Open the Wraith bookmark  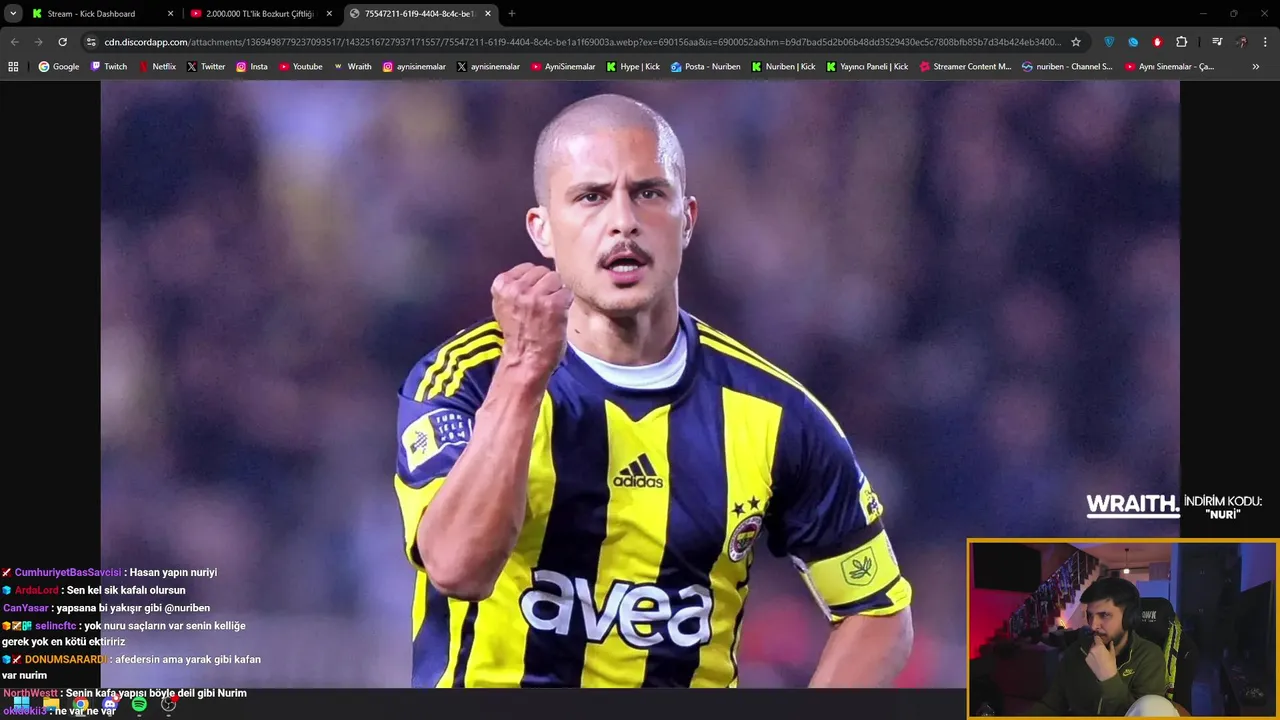353,67
